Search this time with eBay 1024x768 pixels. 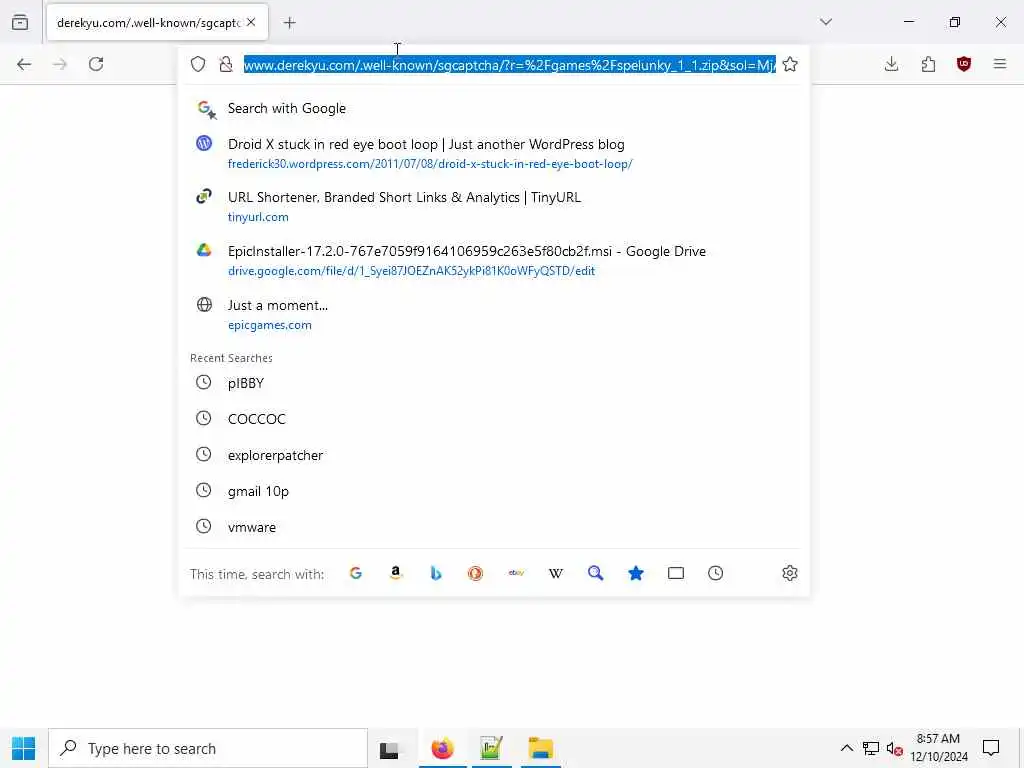tap(516, 573)
